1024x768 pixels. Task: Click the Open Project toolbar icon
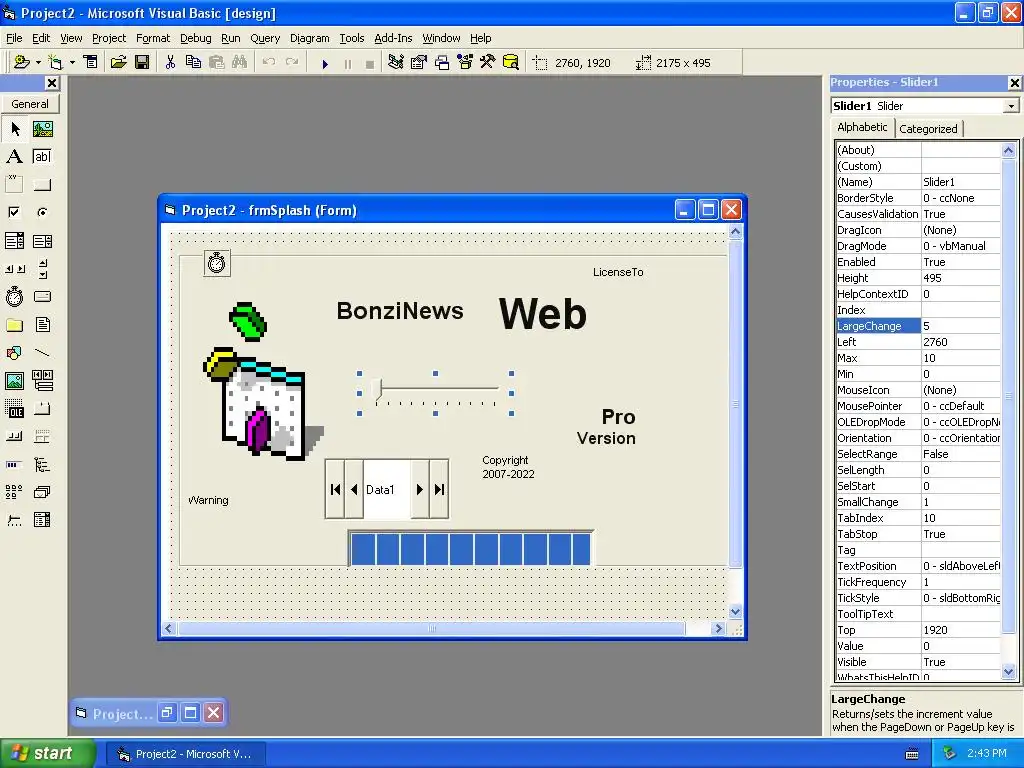click(x=118, y=63)
